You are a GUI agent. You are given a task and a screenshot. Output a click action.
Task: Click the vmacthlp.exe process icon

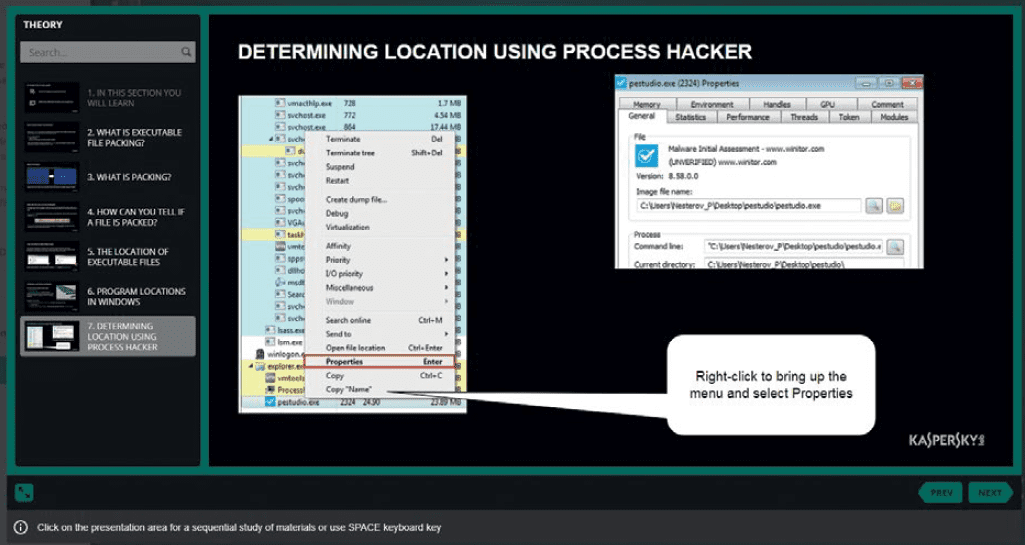[280, 103]
